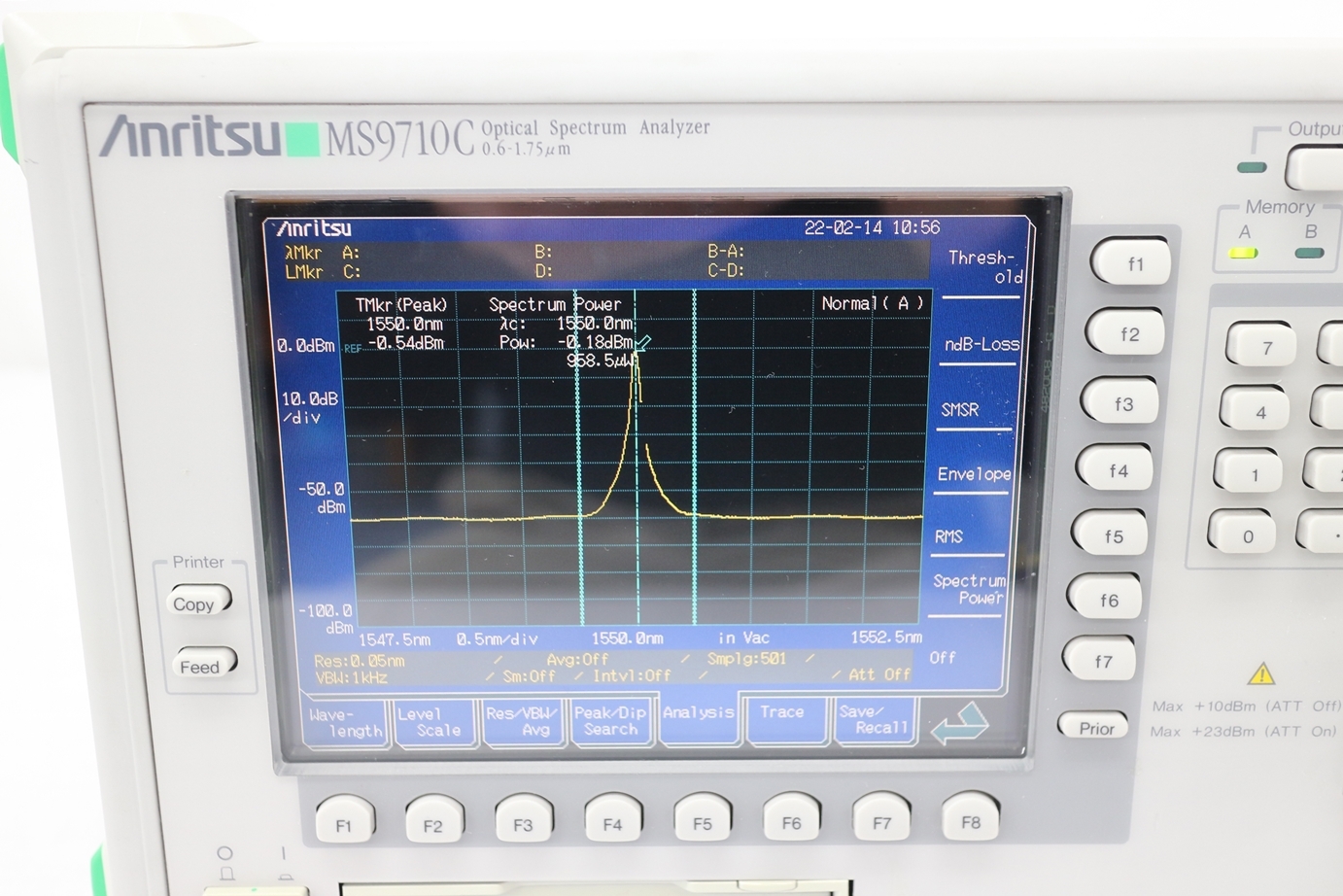Image resolution: width=1343 pixels, height=896 pixels.
Task: Click the Intvl:Off readout
Action: [x=632, y=674]
